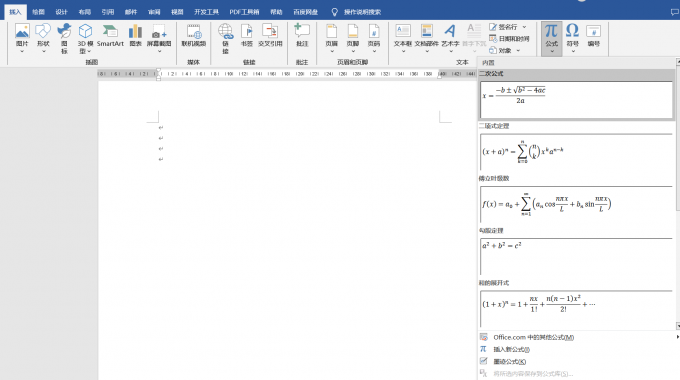Open the 形状 (Shapes) gallery icon
680x380 pixels.
pos(43,31)
